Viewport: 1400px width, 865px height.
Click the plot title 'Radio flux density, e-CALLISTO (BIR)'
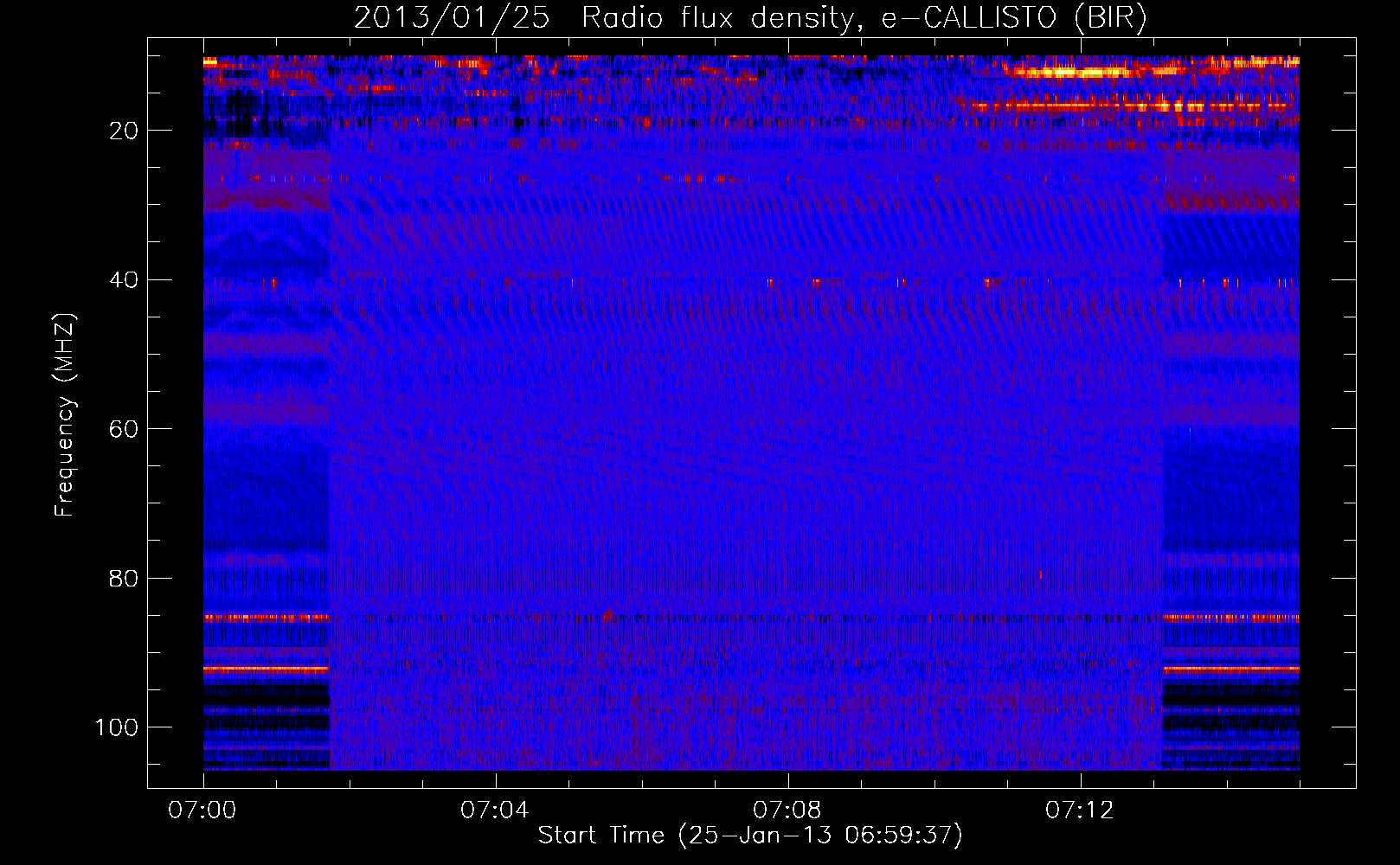click(x=864, y=17)
